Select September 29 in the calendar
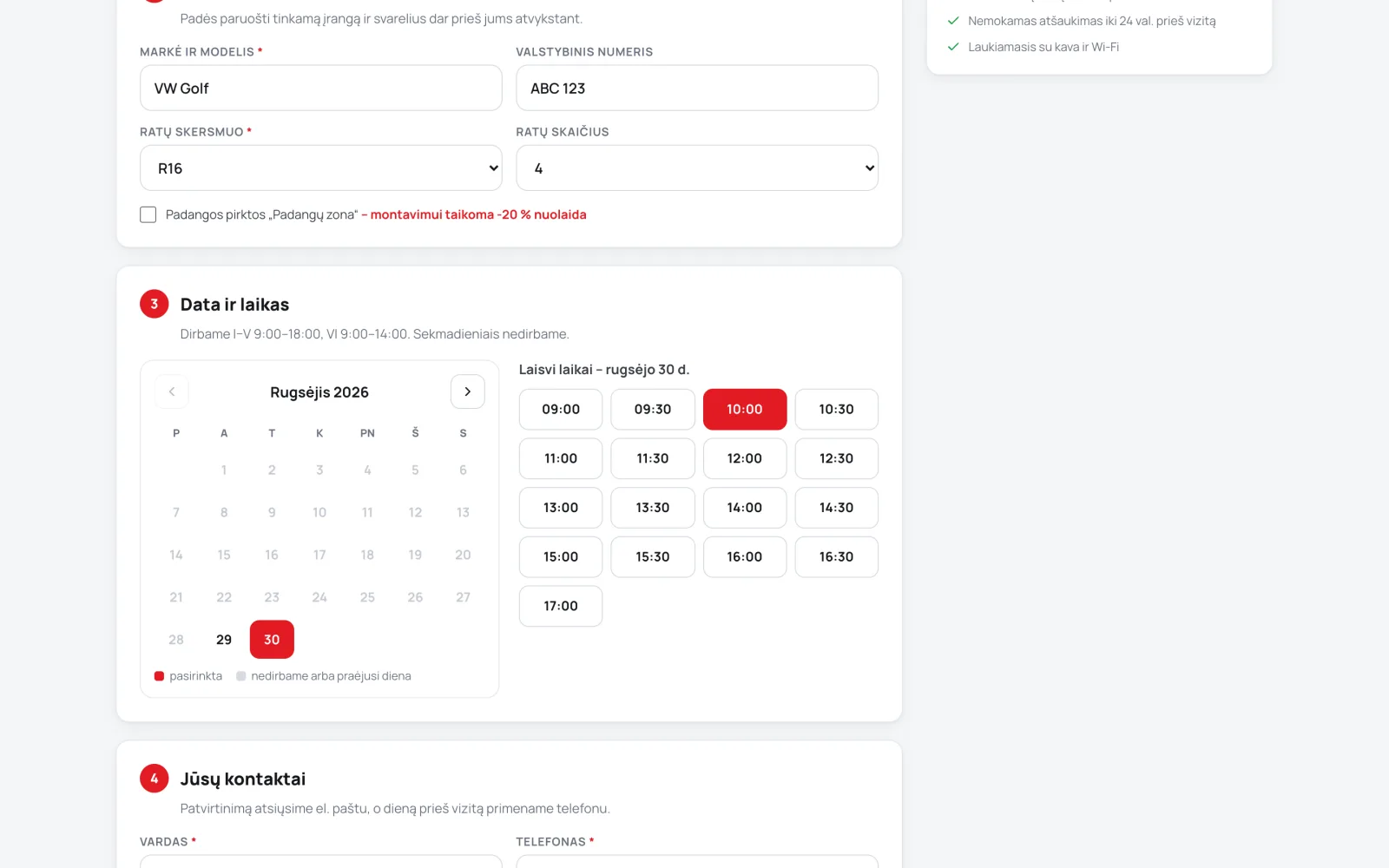 [x=224, y=640]
